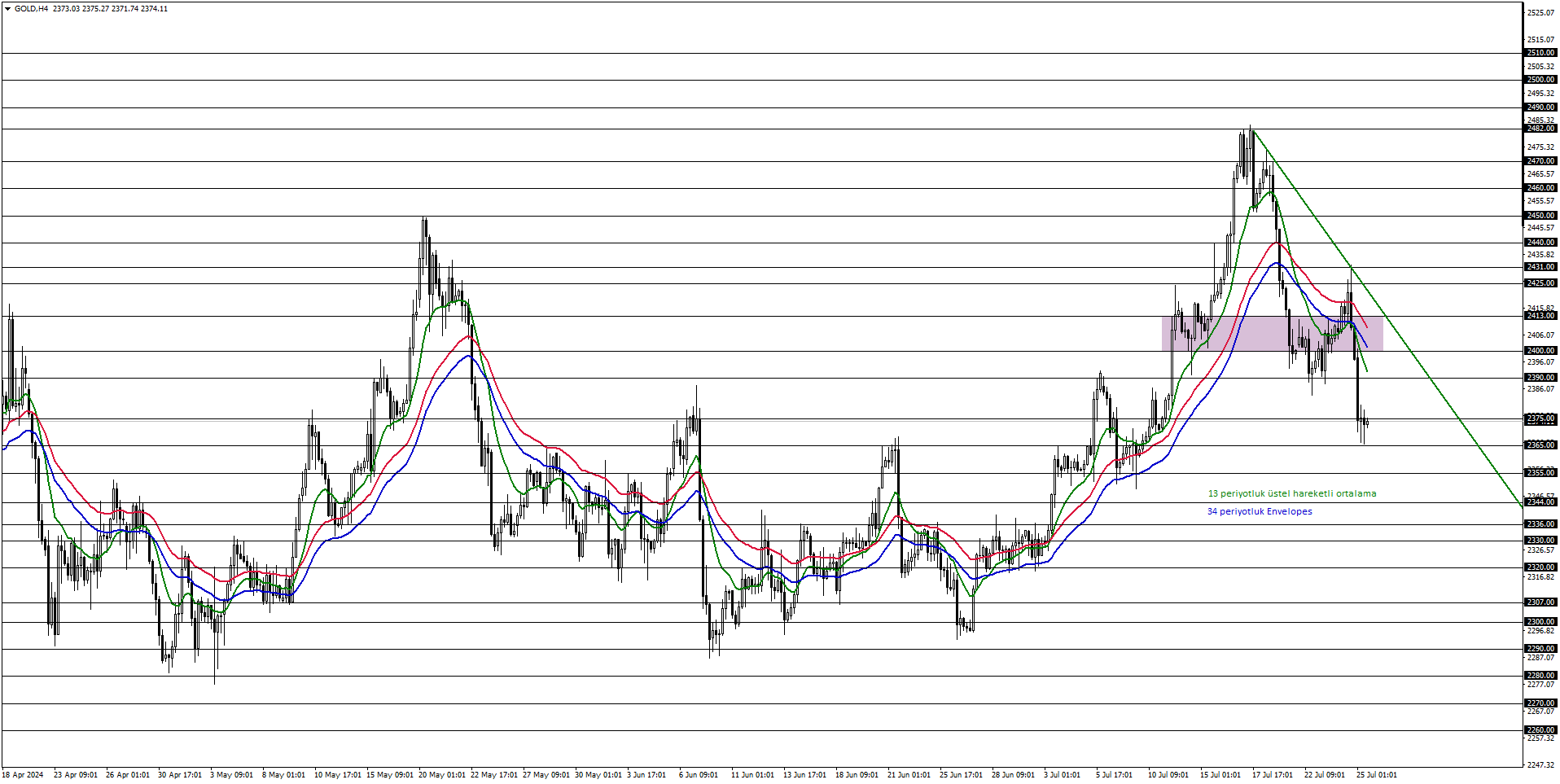Select the 2450.00 price level label
Screen dimensions: 1560x784
tap(1540, 216)
